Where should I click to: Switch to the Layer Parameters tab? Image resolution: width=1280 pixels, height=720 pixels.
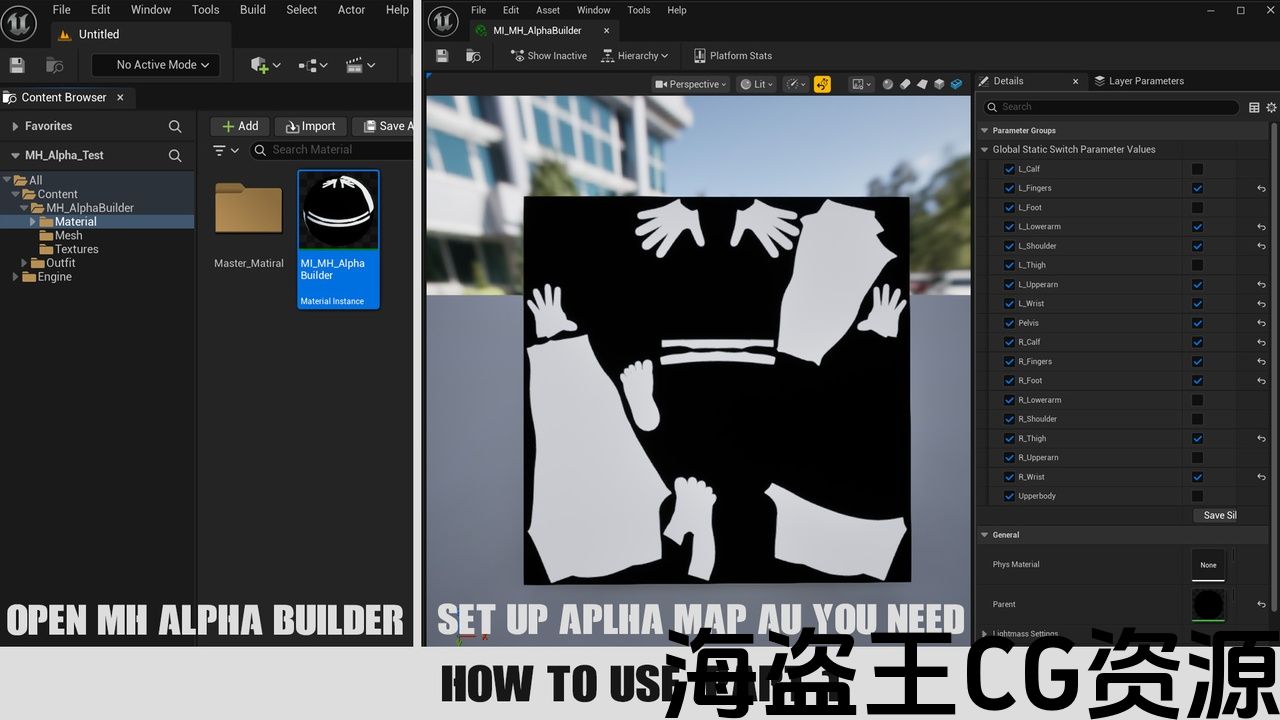pos(1139,81)
